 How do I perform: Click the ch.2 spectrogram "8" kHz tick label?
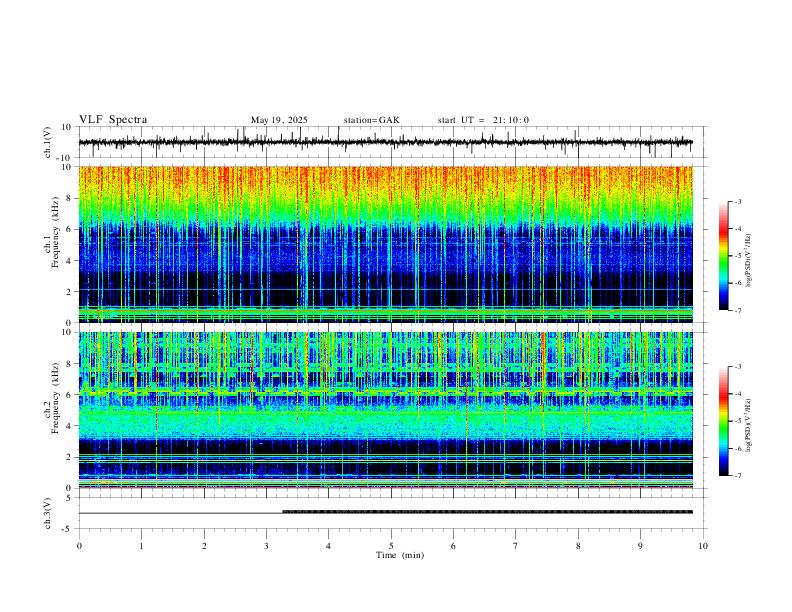coord(69,364)
